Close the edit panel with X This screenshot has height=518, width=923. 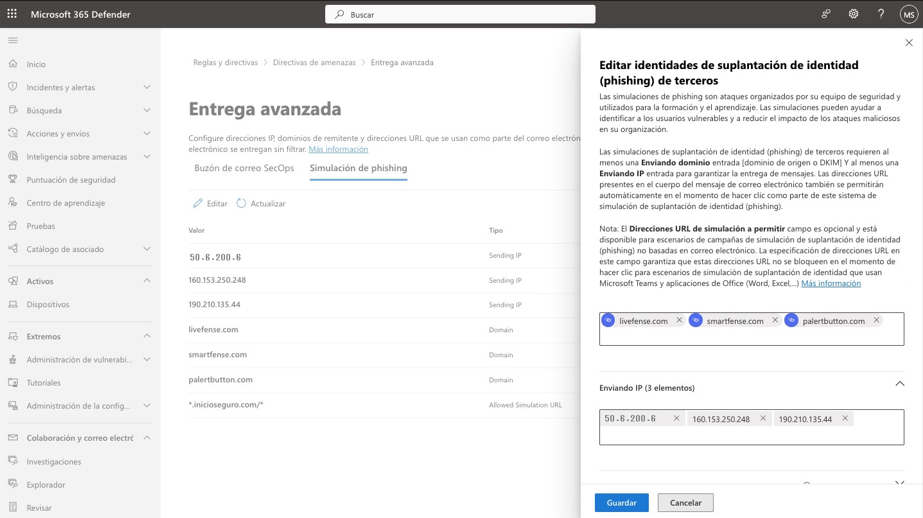(909, 42)
